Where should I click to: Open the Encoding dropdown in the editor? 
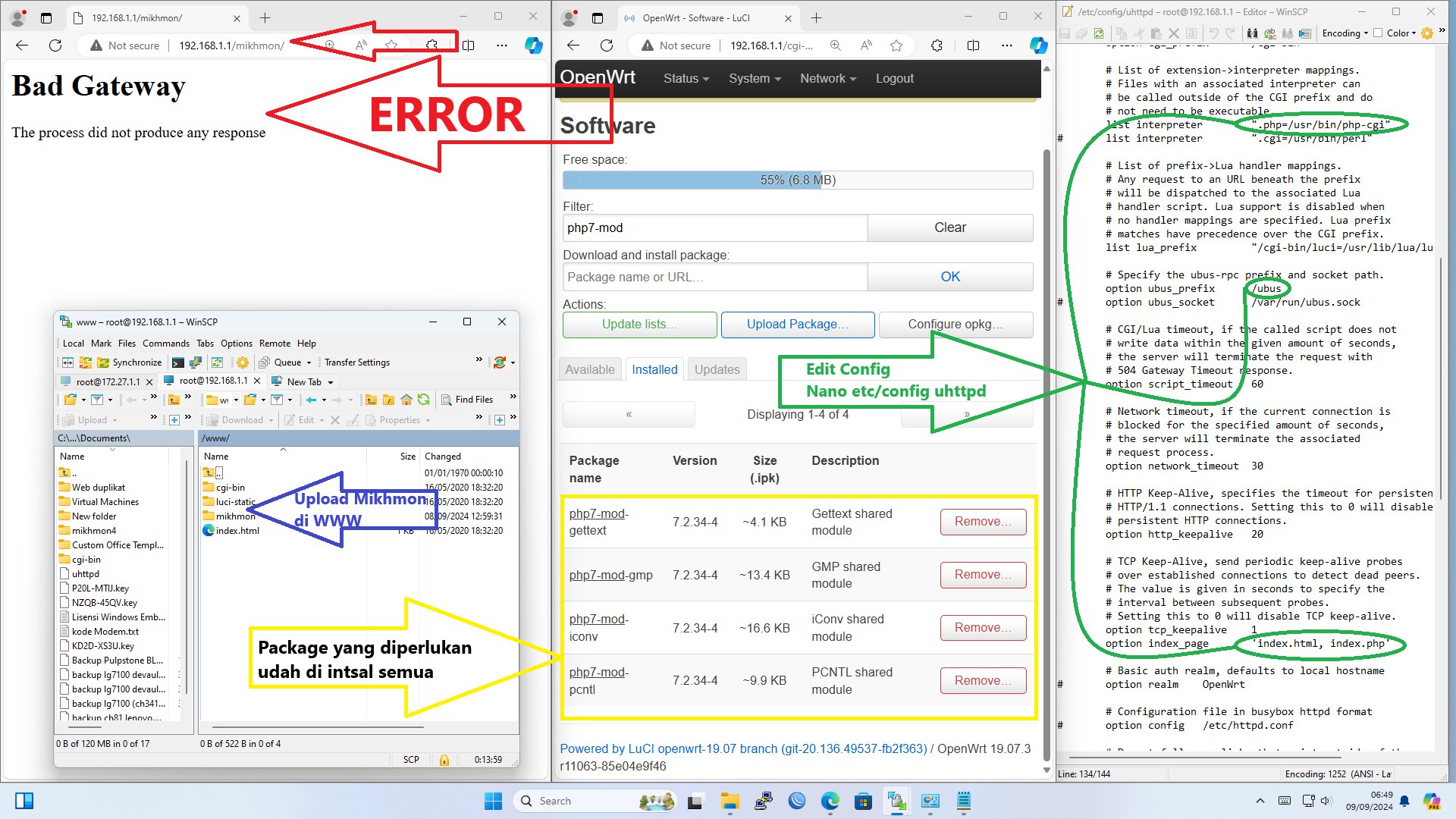1345,33
